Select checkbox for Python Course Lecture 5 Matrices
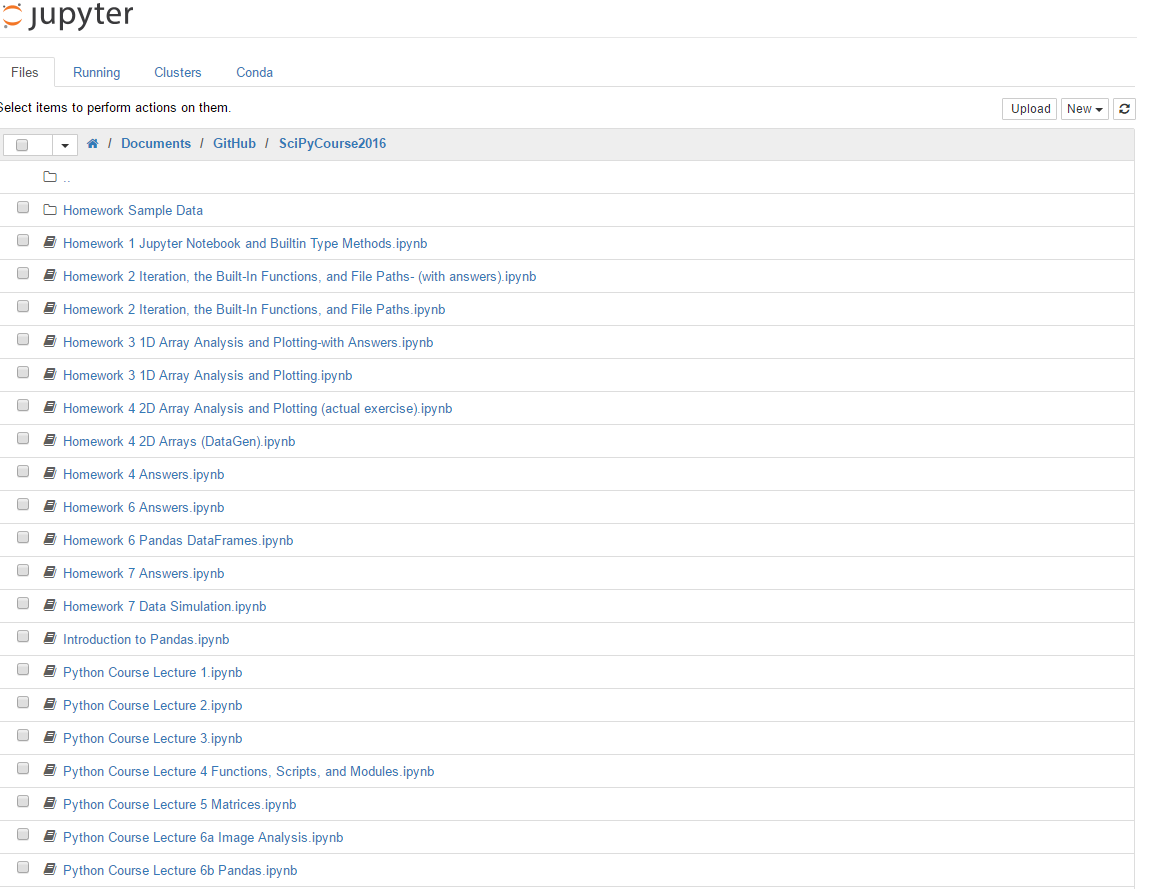The height and width of the screenshot is (889, 1152). 23,802
